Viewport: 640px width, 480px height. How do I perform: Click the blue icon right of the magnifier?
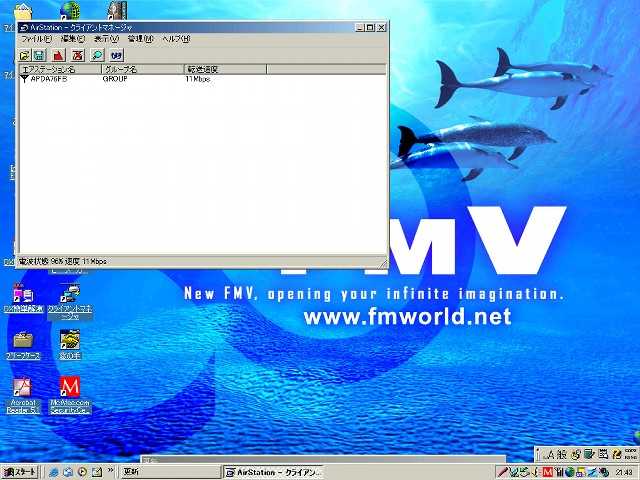(117, 55)
